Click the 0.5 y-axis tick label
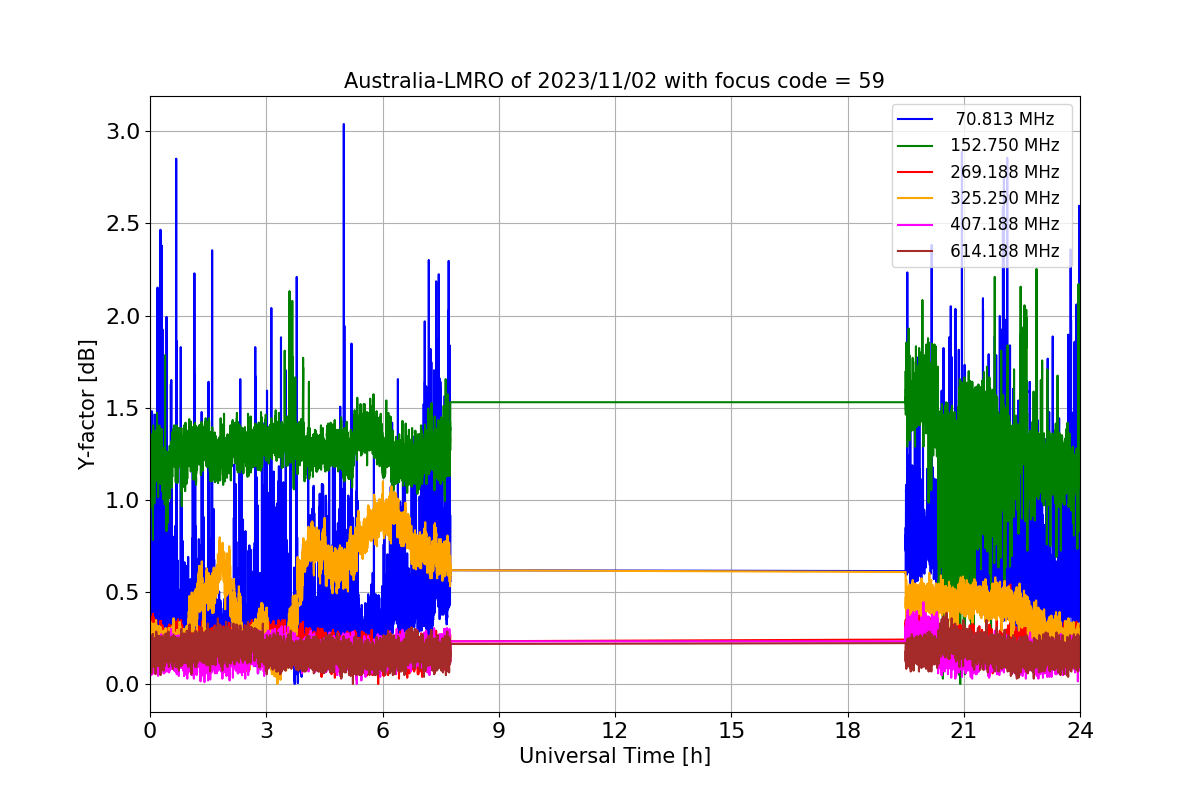 tap(125, 592)
